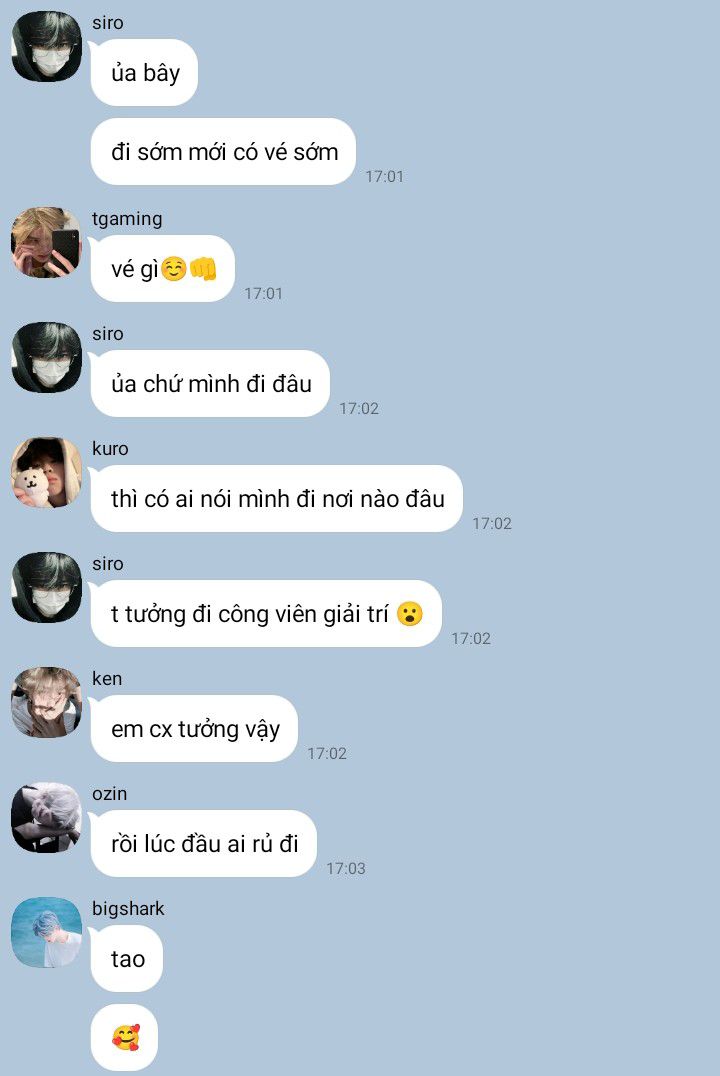
Task: Open bigshark's profile picture
Action: point(46,933)
